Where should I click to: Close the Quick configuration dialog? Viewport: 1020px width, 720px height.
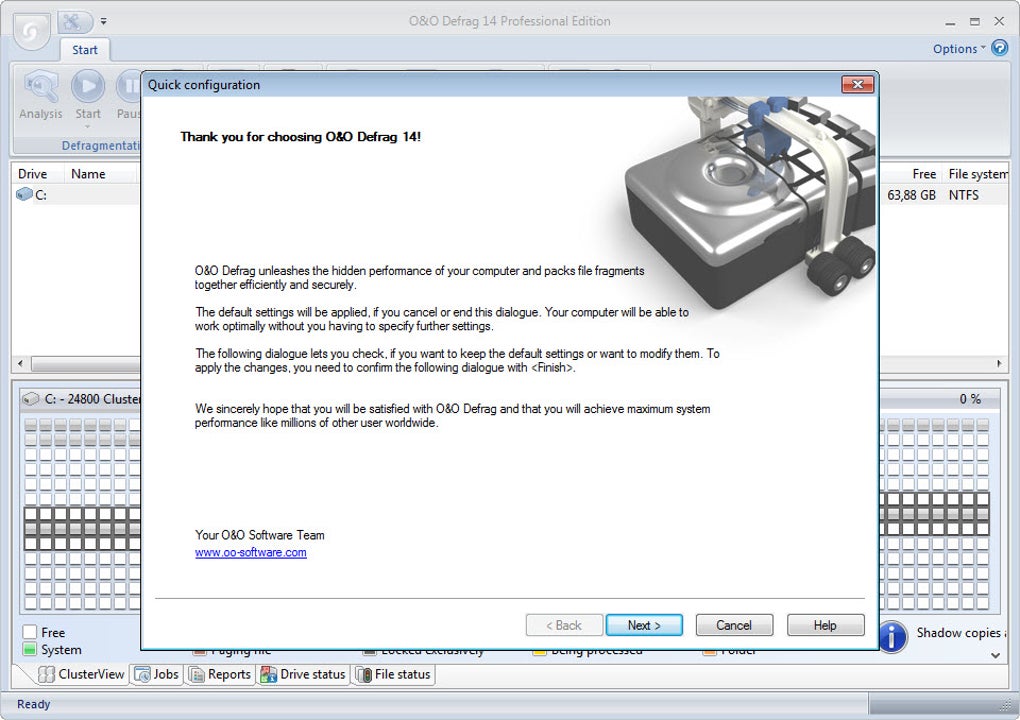point(857,85)
